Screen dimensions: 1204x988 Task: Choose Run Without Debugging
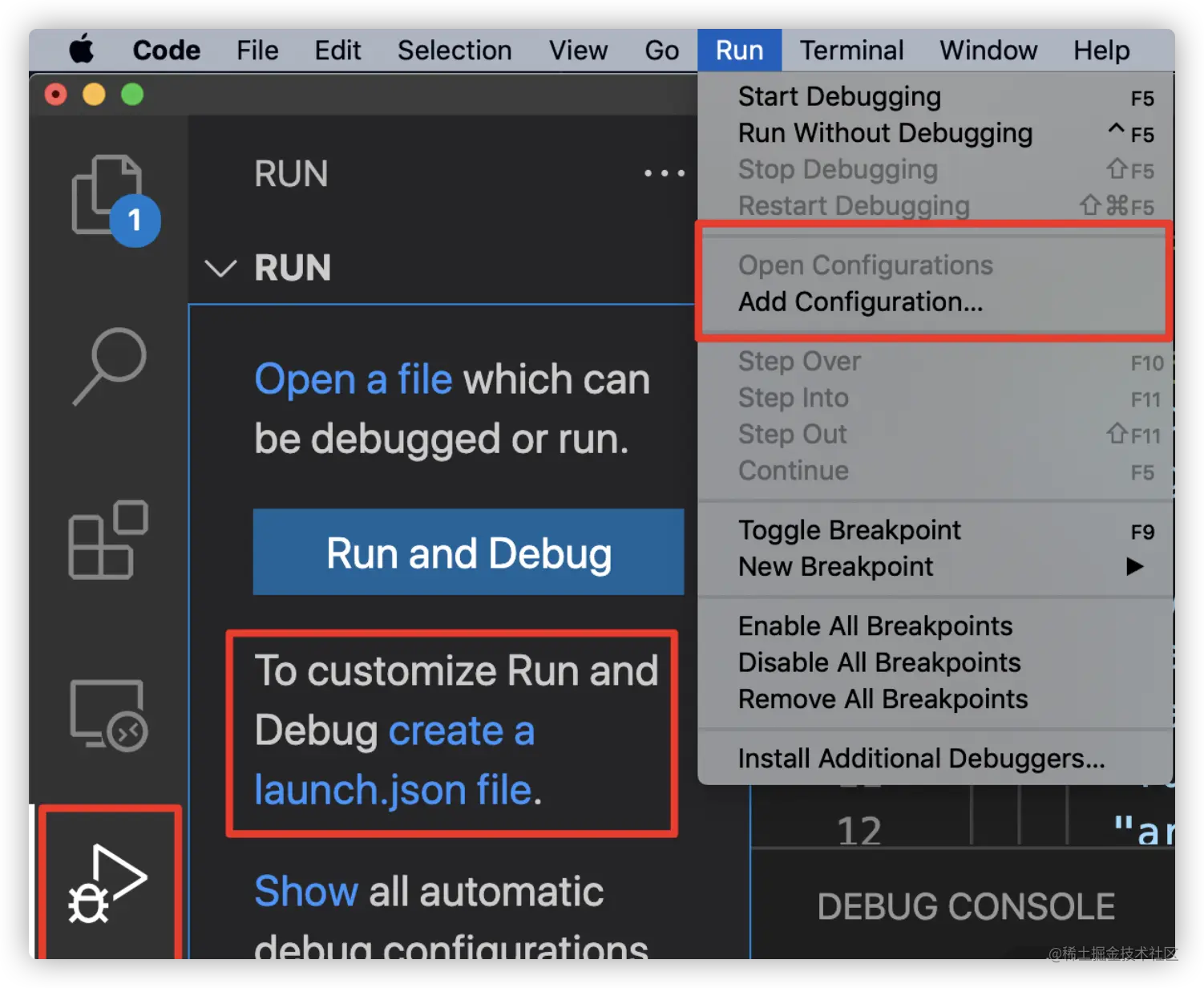935,133
